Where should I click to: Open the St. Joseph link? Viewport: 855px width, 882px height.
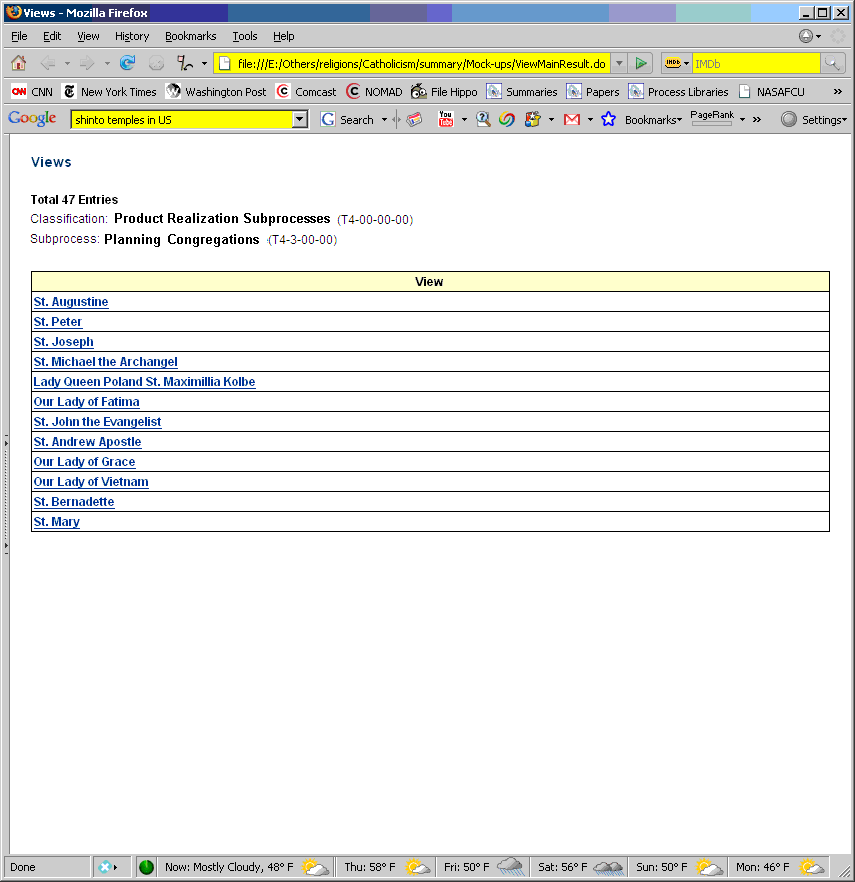(x=64, y=341)
